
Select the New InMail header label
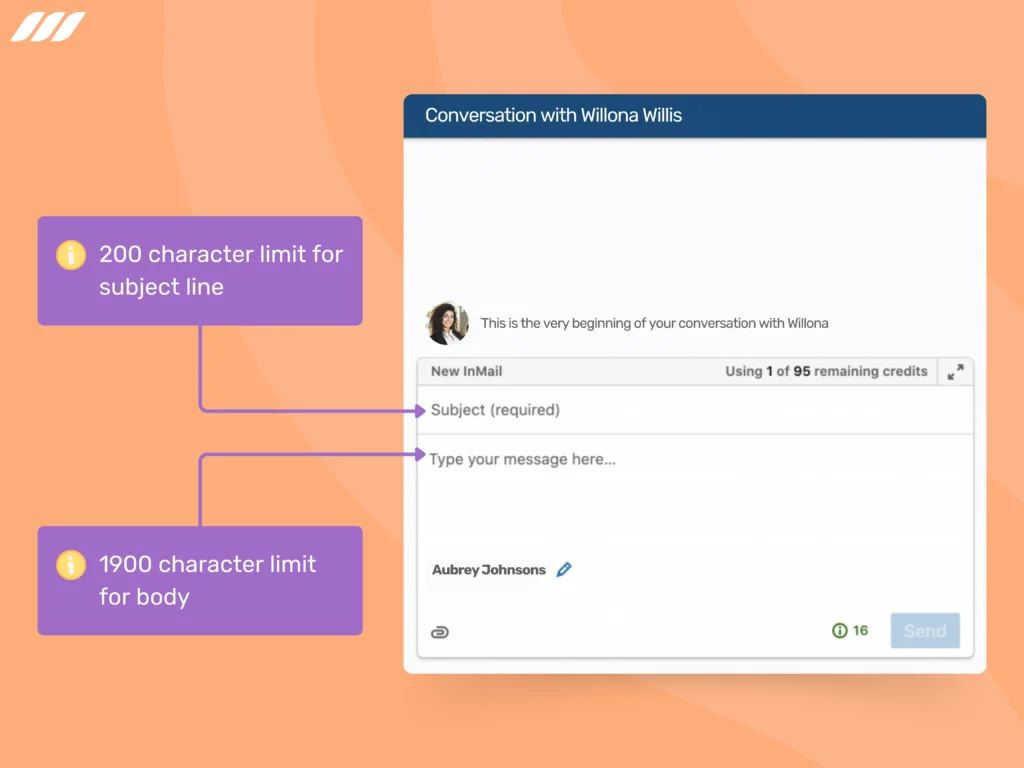pyautogui.click(x=464, y=371)
